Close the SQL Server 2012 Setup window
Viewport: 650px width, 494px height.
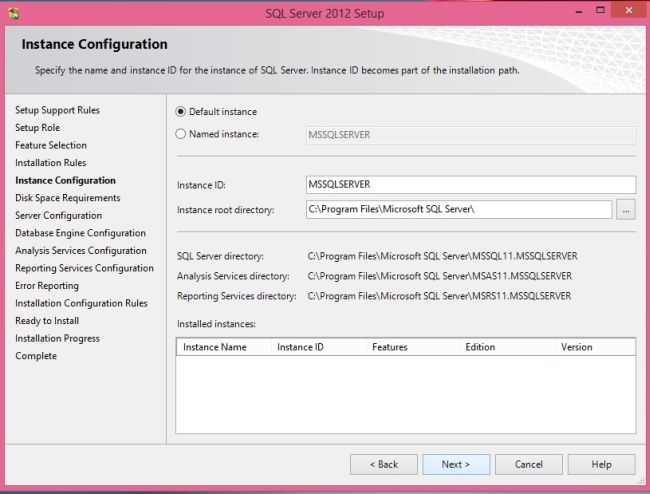pos(629,10)
